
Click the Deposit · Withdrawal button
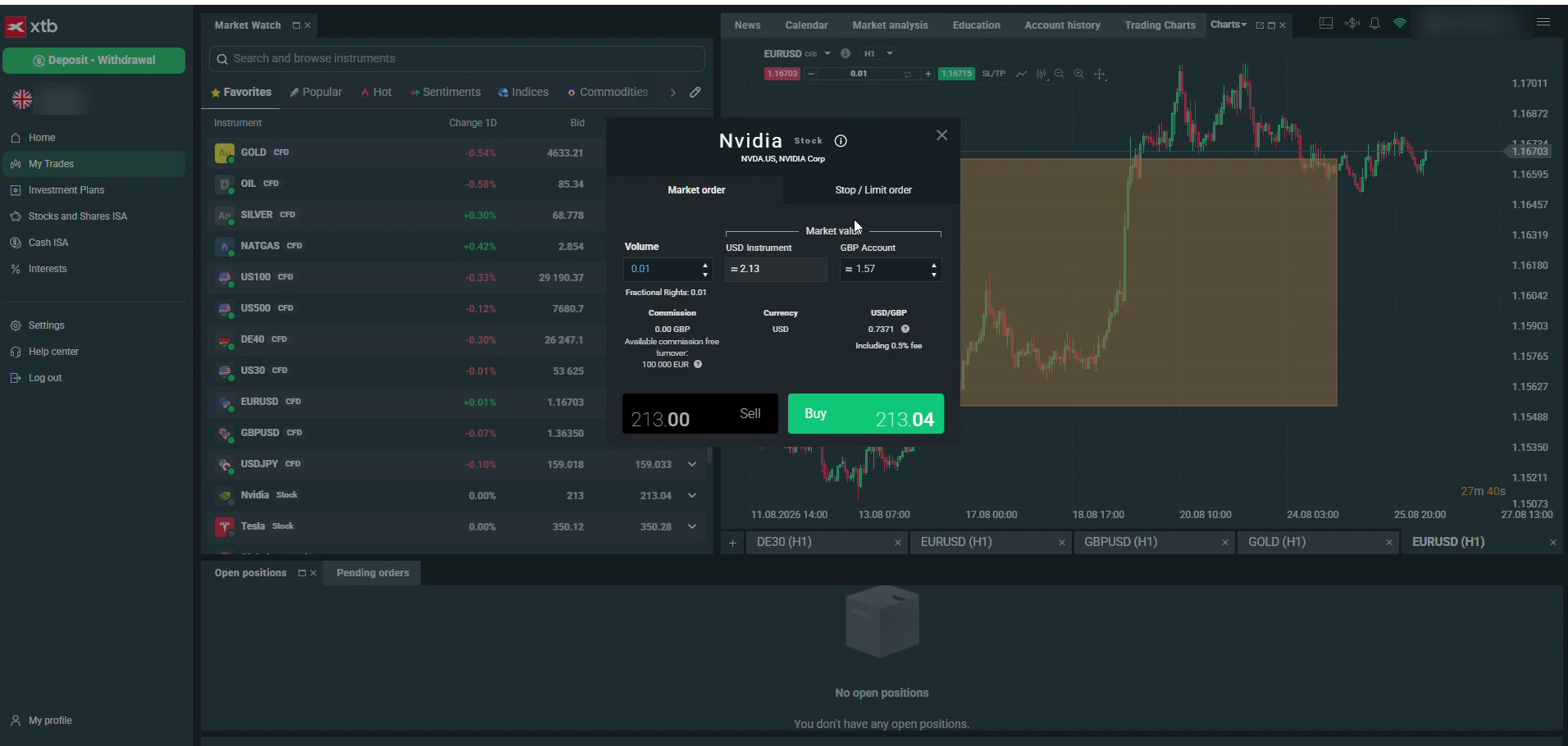click(93, 60)
